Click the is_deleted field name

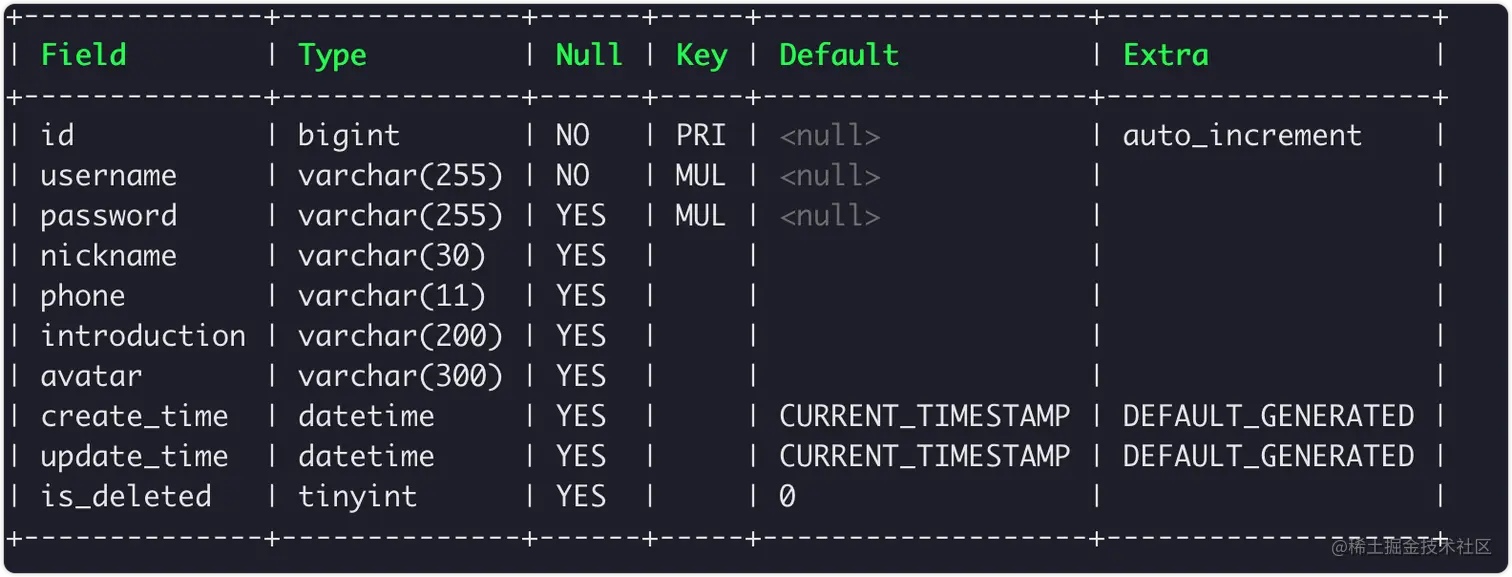click(x=126, y=496)
